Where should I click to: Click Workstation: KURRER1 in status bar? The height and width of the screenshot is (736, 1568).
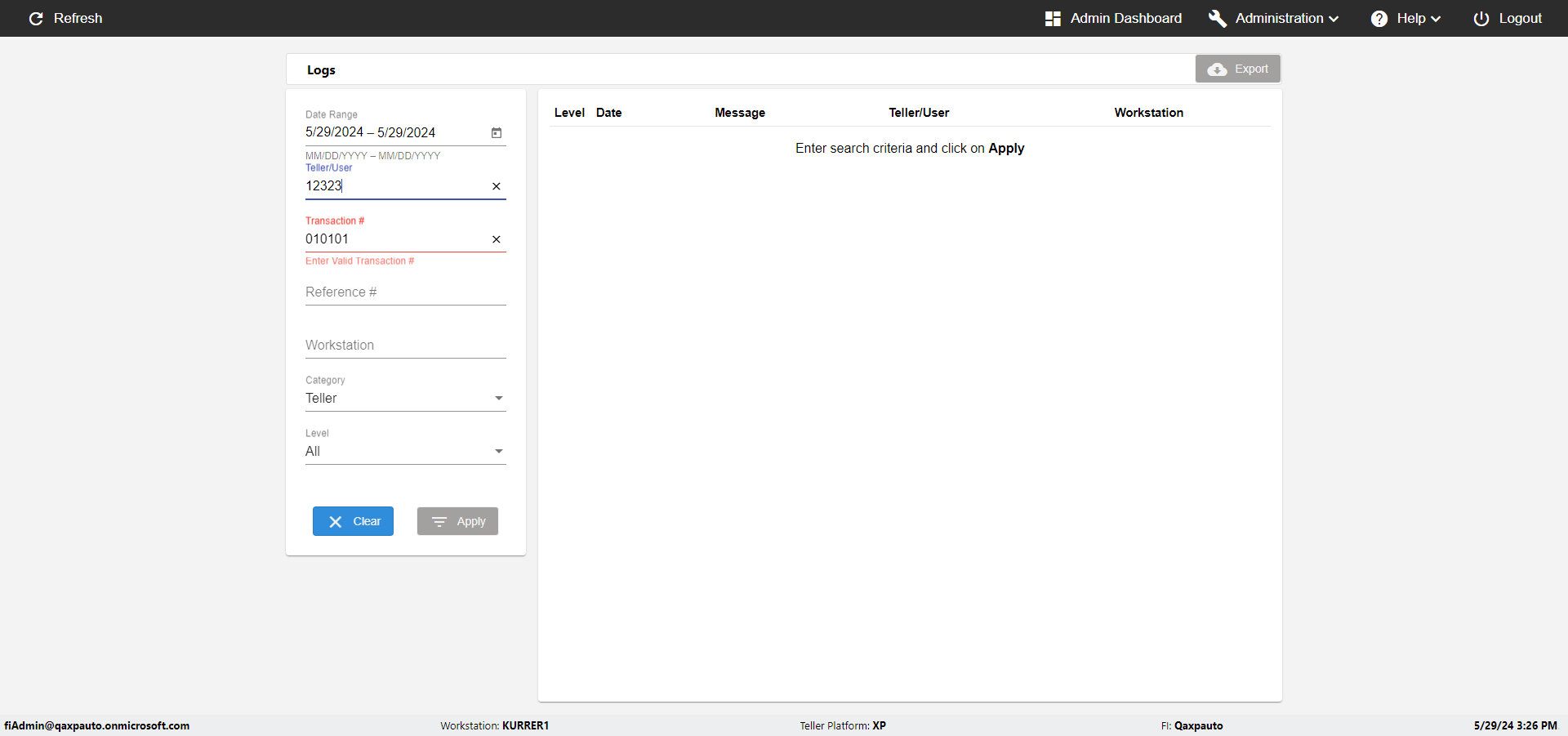point(495,725)
